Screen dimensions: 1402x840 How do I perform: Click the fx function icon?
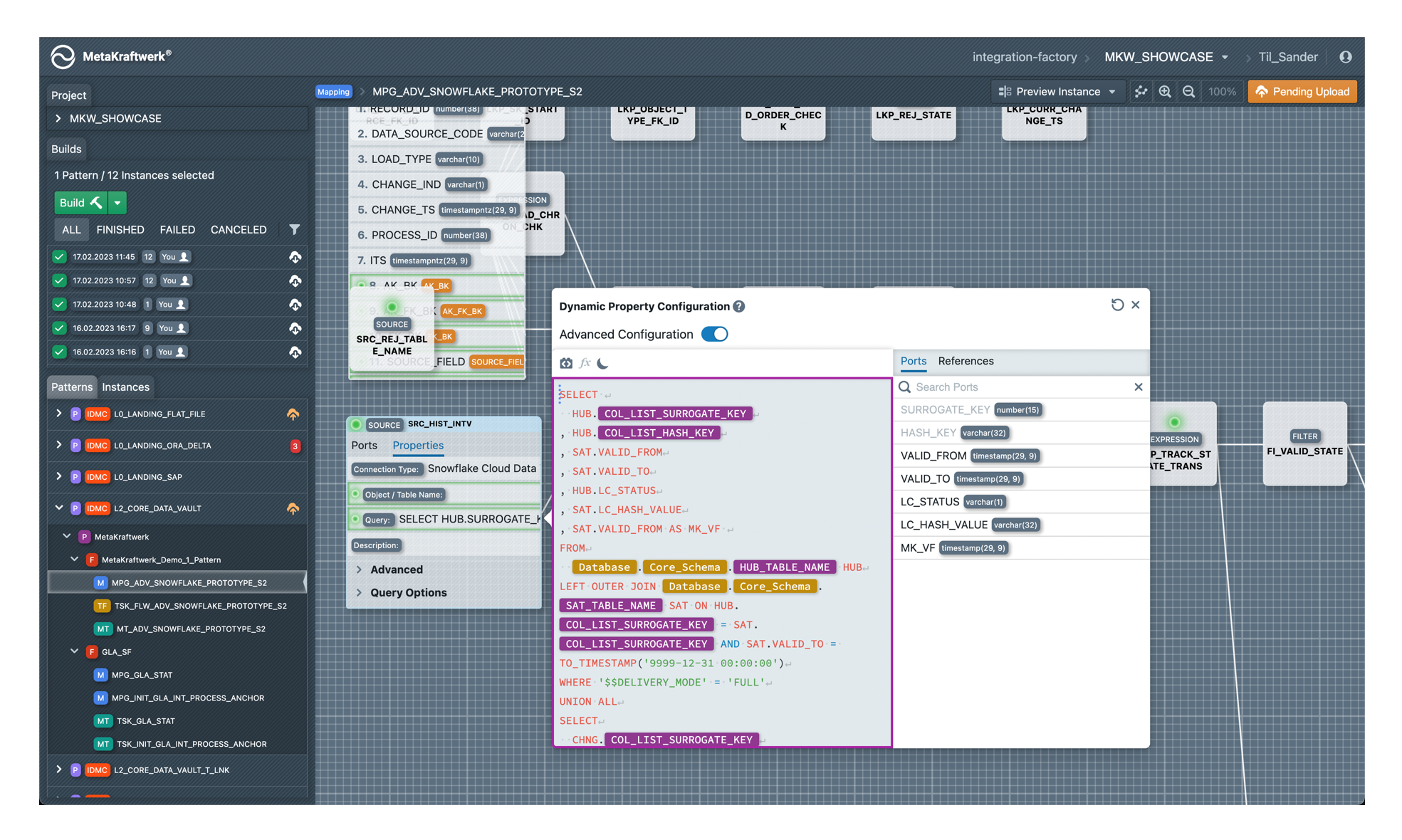tap(585, 363)
